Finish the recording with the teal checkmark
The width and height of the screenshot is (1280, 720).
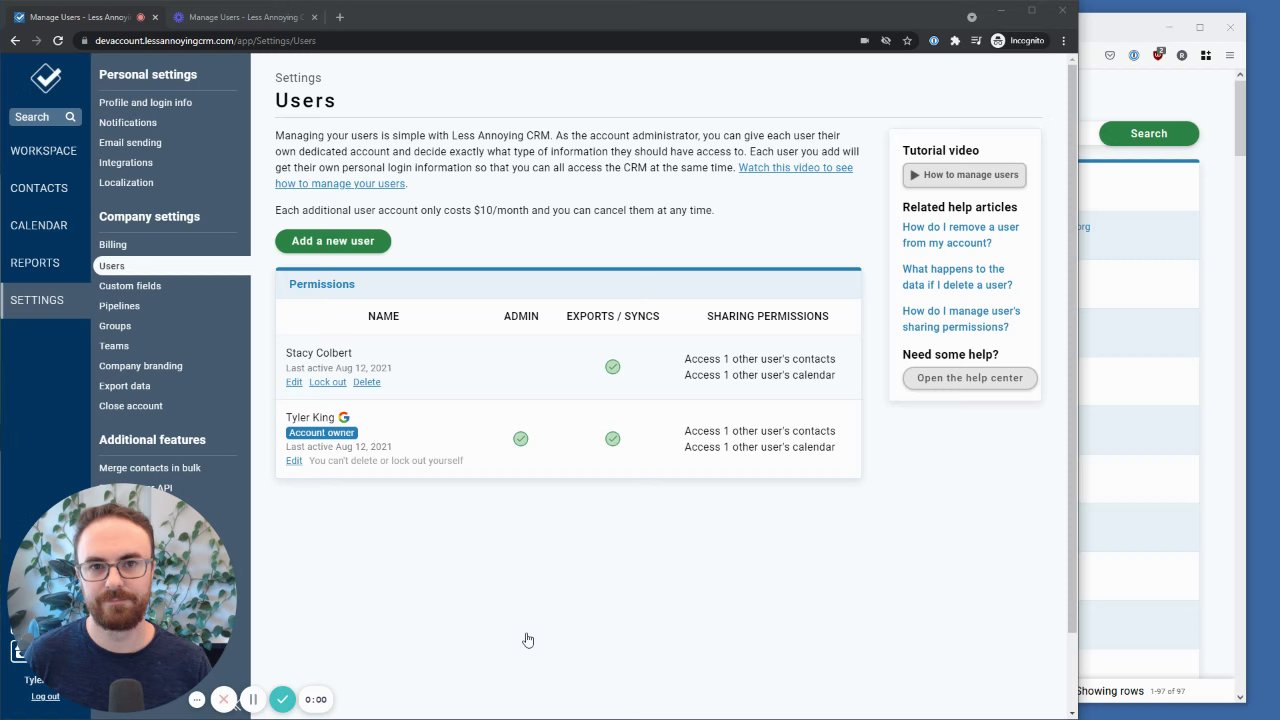[282, 700]
